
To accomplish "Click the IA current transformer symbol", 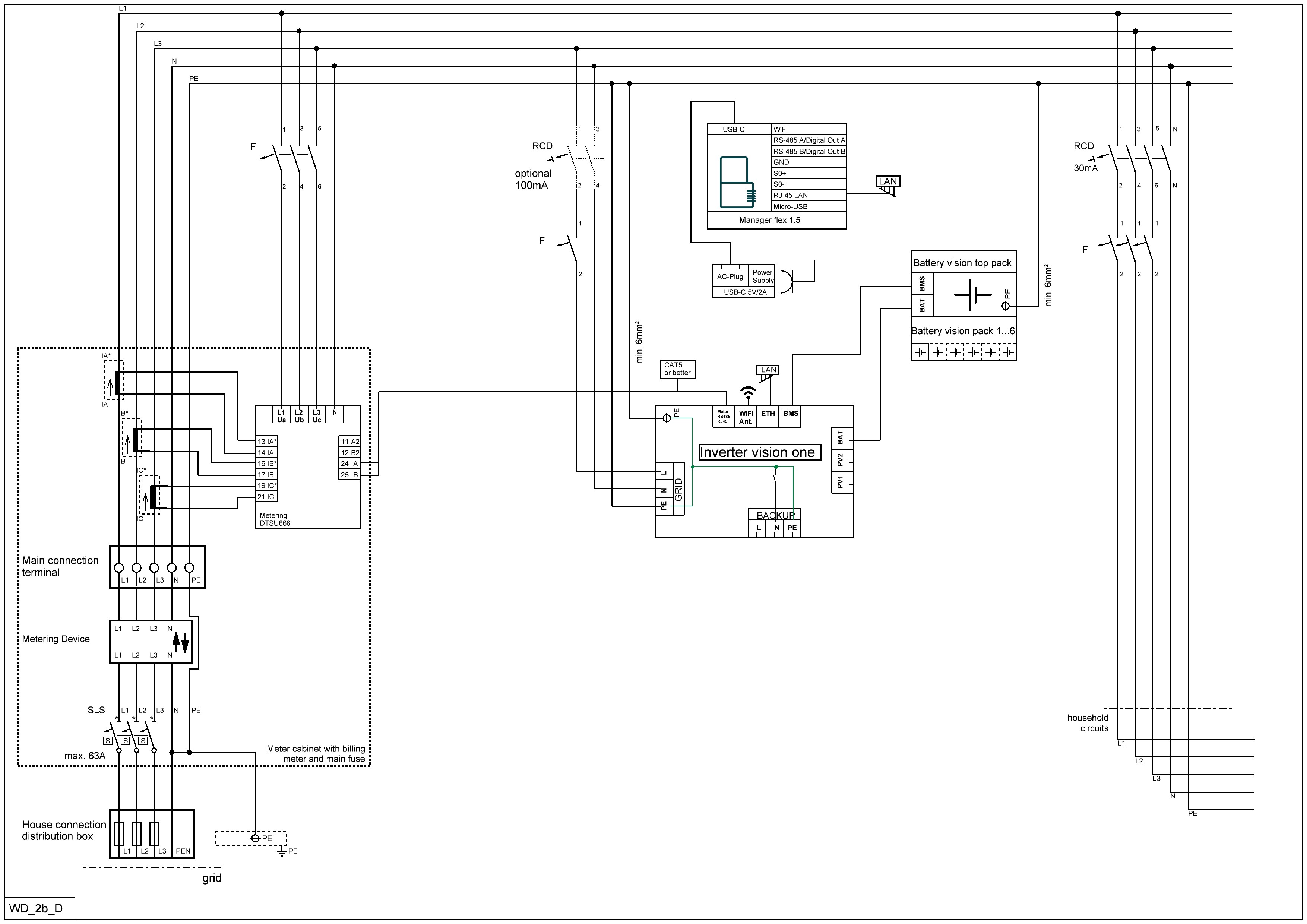I will (x=117, y=382).
